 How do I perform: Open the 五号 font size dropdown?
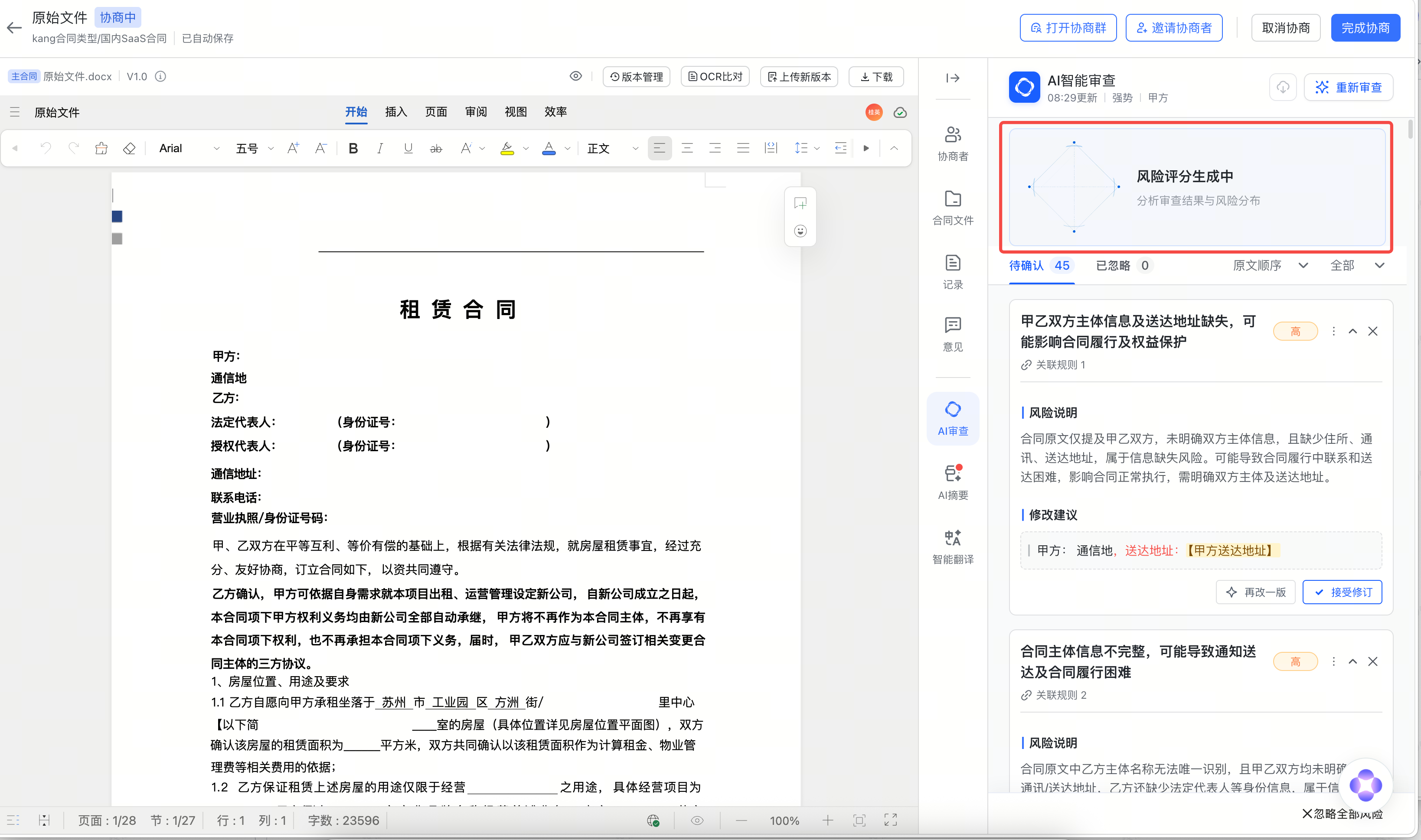(x=255, y=148)
